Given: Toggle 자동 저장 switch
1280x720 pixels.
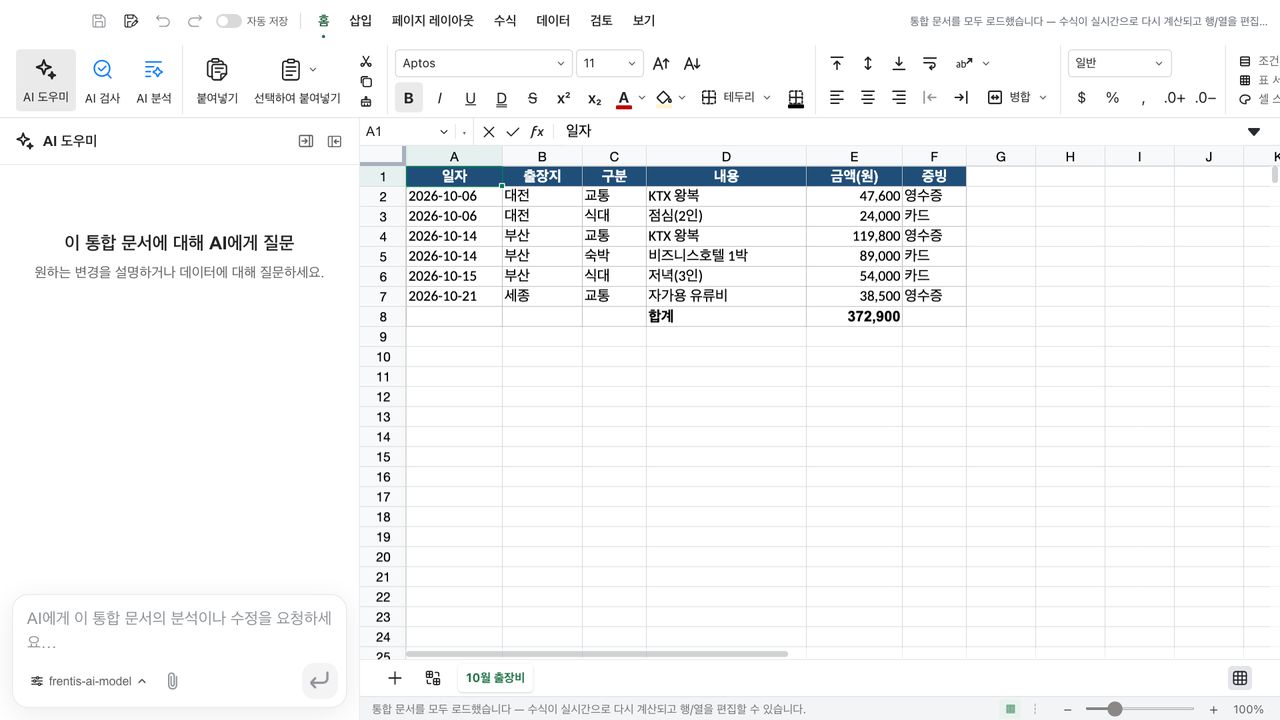Looking at the screenshot, I should [229, 20].
